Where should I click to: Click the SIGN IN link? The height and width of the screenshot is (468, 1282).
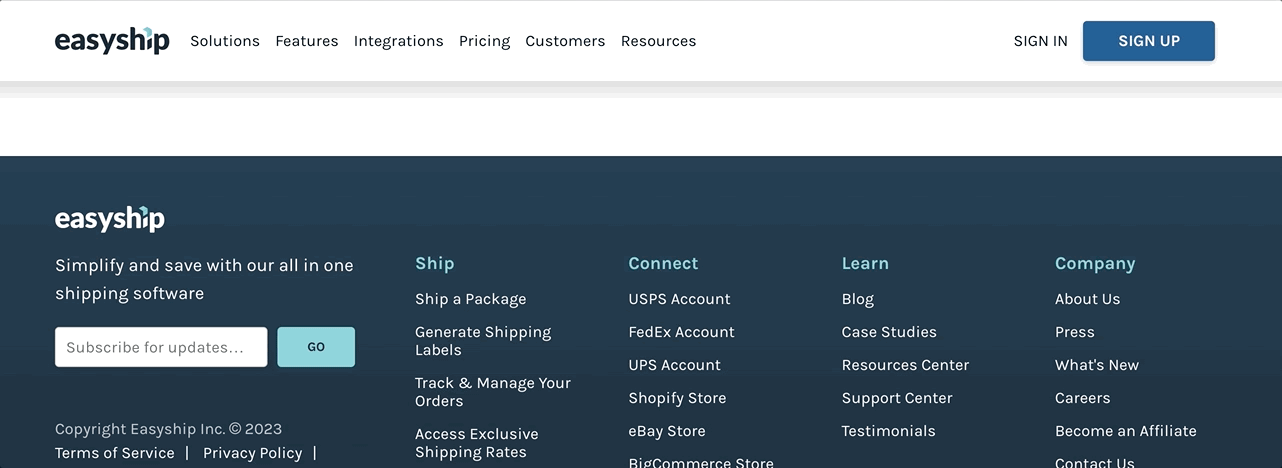tap(1040, 41)
